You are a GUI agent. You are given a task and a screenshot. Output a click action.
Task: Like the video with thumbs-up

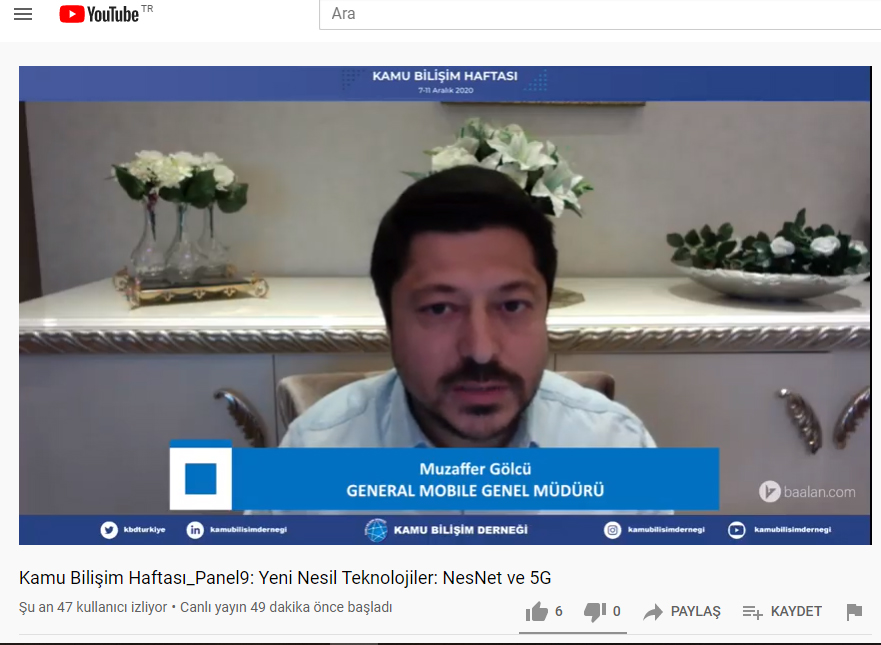[537, 612]
